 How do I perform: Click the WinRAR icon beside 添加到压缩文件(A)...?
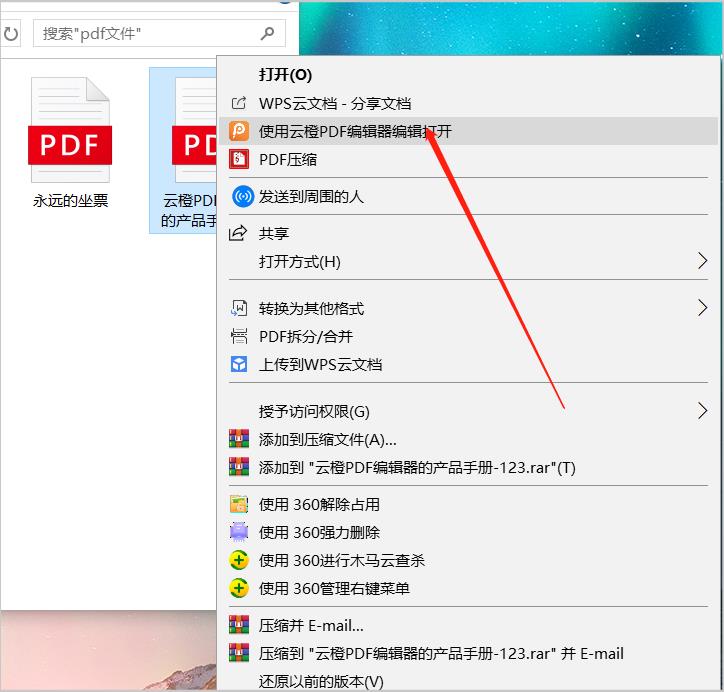(x=239, y=439)
